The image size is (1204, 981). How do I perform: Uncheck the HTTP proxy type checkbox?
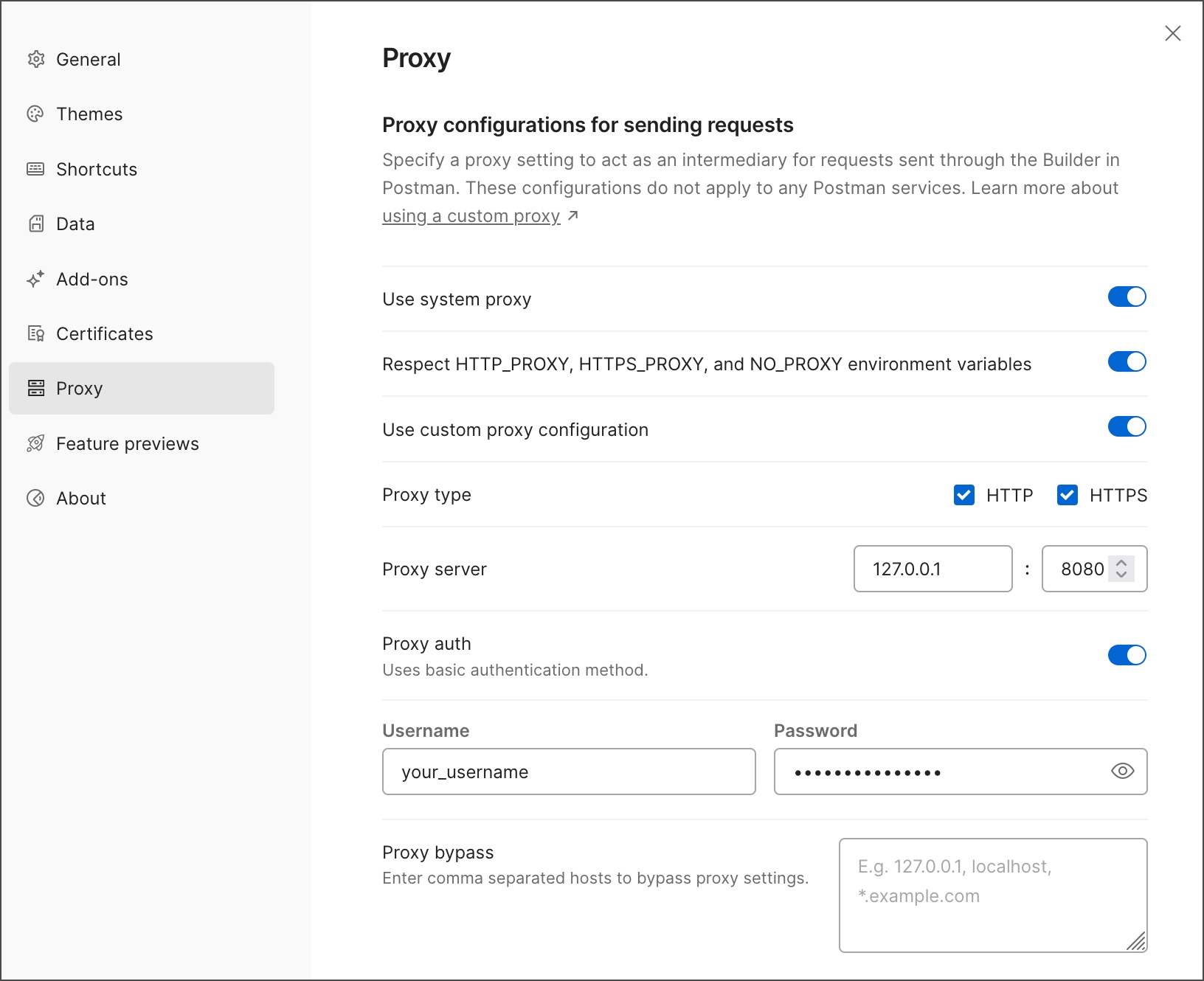963,495
